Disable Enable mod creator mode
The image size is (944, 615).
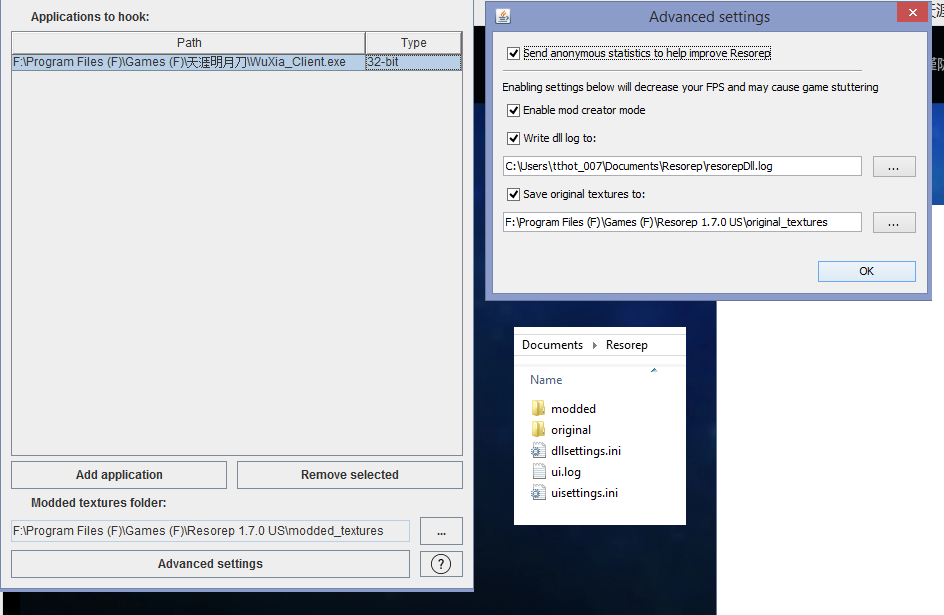pos(513,110)
